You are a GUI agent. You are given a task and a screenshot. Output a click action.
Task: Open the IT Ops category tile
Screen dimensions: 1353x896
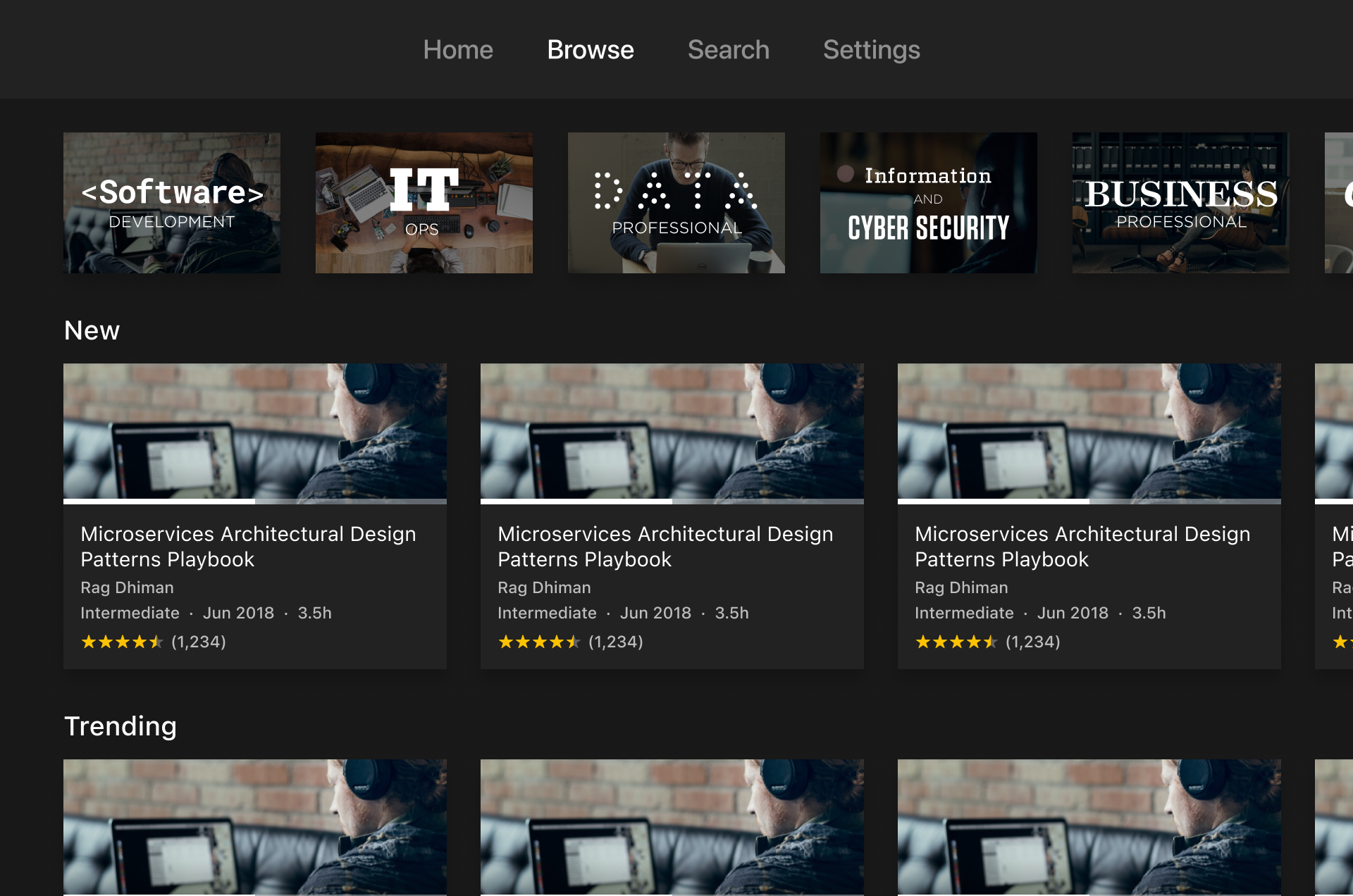[424, 203]
